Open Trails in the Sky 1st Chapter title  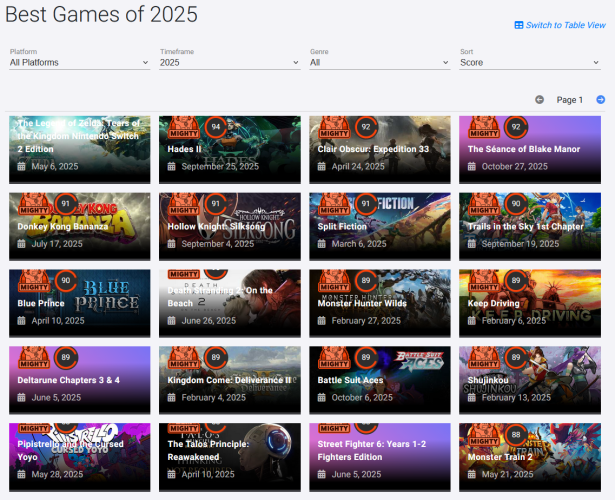point(526,226)
